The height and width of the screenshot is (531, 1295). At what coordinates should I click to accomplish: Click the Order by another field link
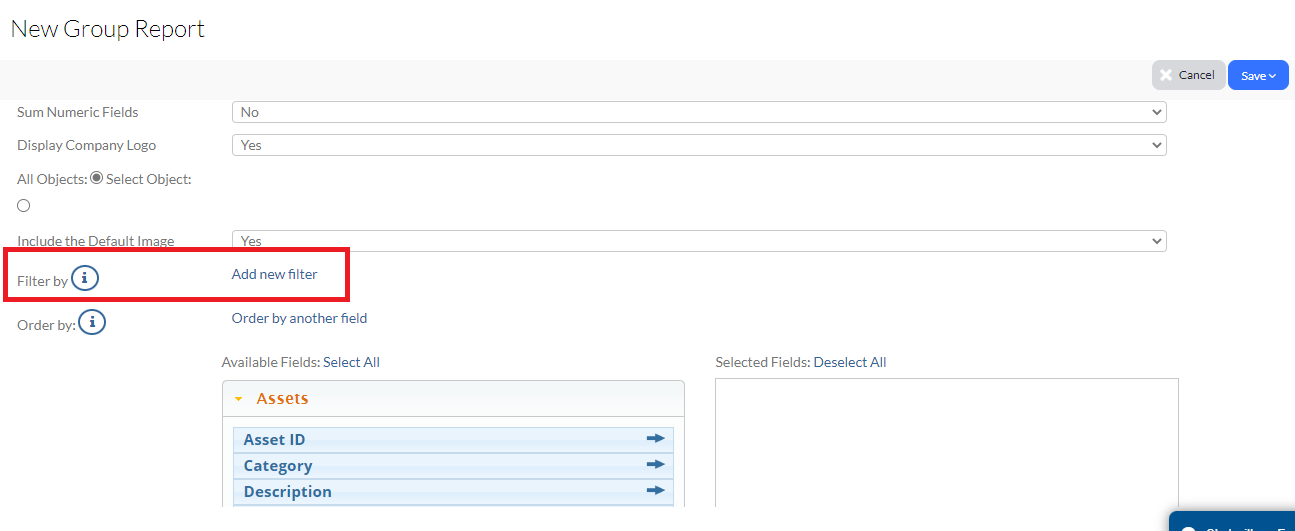coord(299,318)
